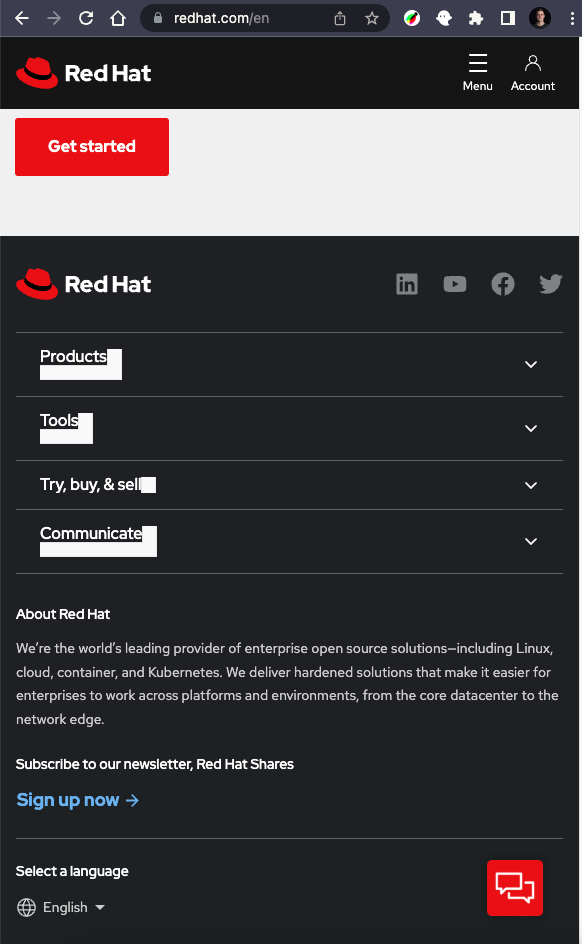This screenshot has width=582, height=944.
Task: Open Red Hat's YouTube channel icon
Action: pyautogui.click(x=455, y=284)
